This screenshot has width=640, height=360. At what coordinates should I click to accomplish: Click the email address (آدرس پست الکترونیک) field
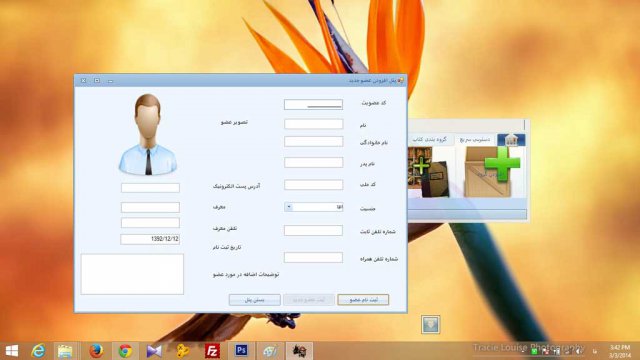point(150,188)
